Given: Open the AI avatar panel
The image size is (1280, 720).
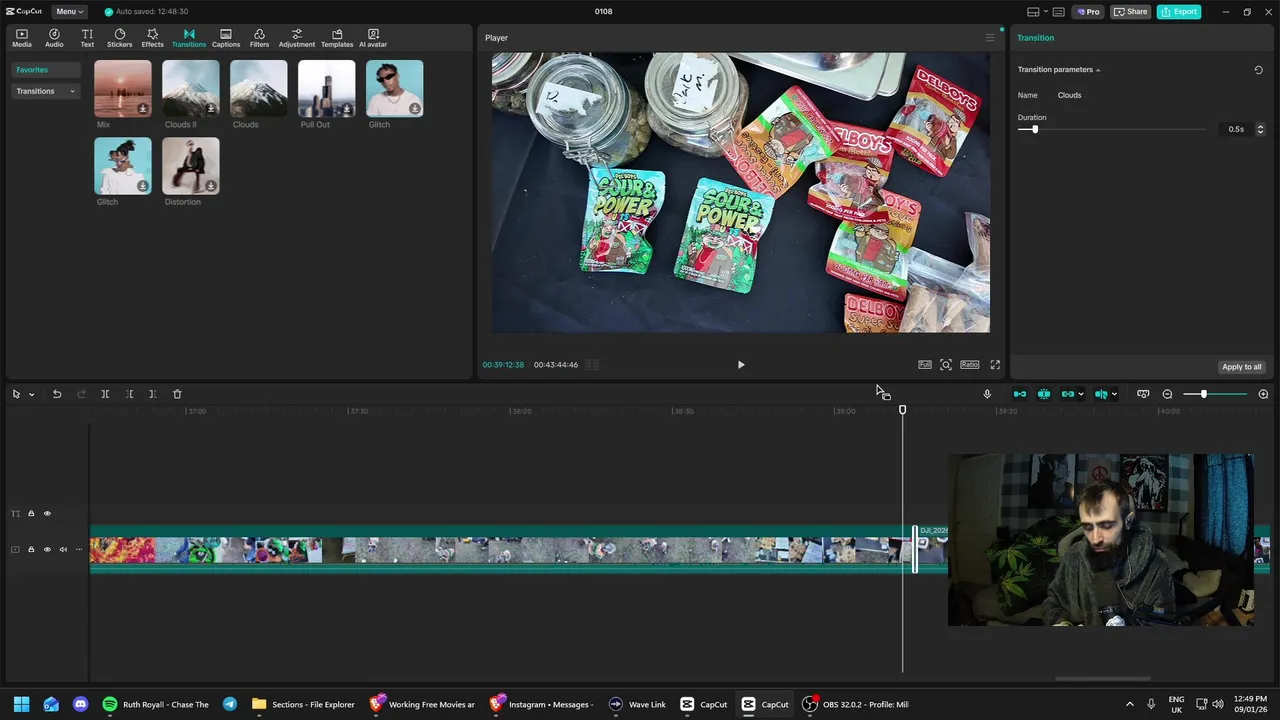Looking at the screenshot, I should tap(373, 38).
